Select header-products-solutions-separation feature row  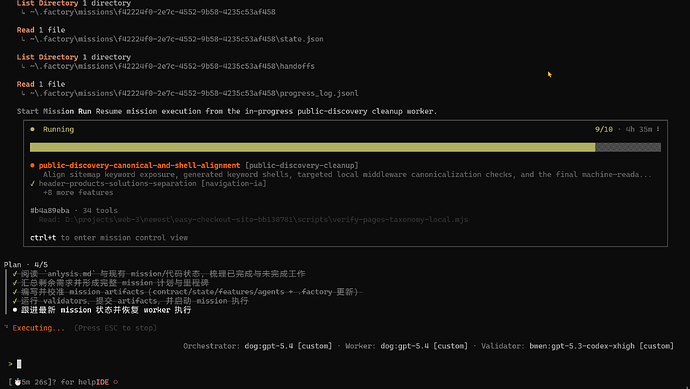tap(148, 183)
